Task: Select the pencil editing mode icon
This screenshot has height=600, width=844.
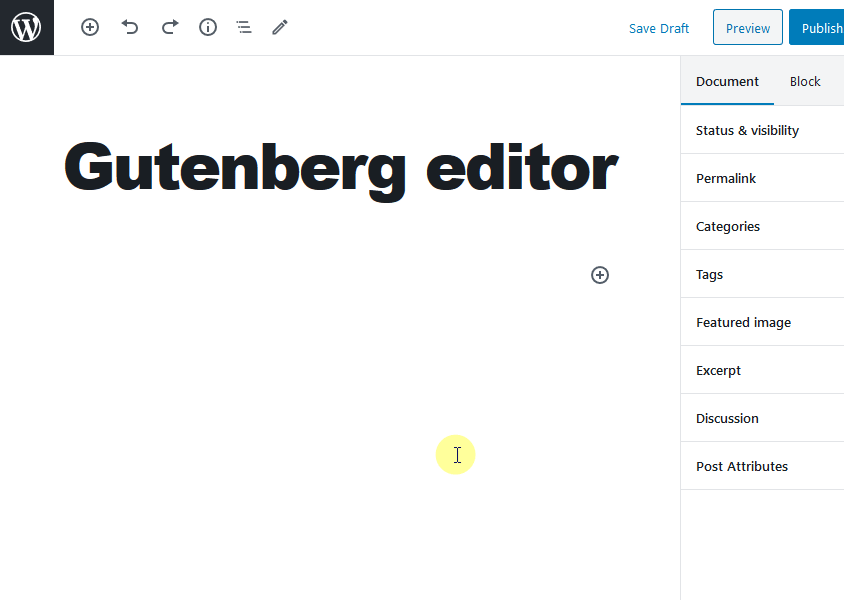Action: point(279,27)
